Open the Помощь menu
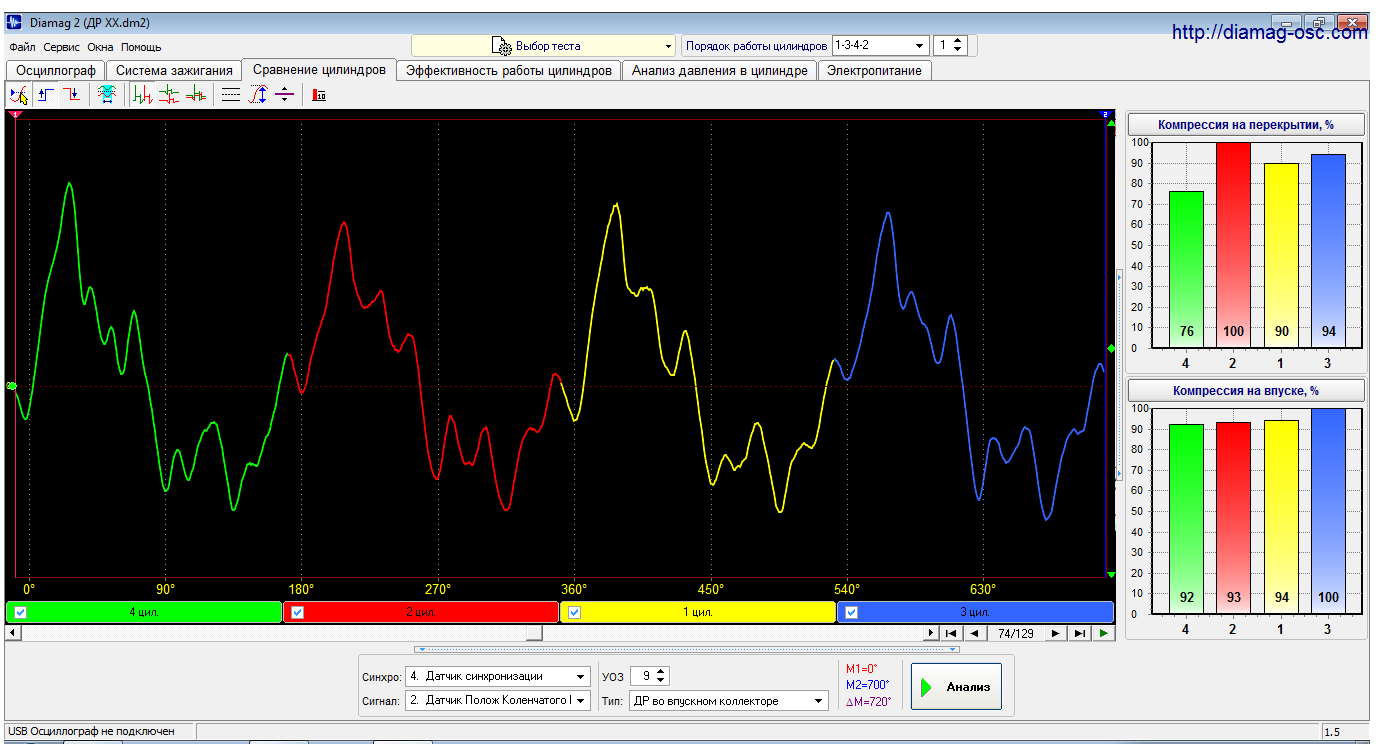The height and width of the screenshot is (744, 1382). coord(141,47)
